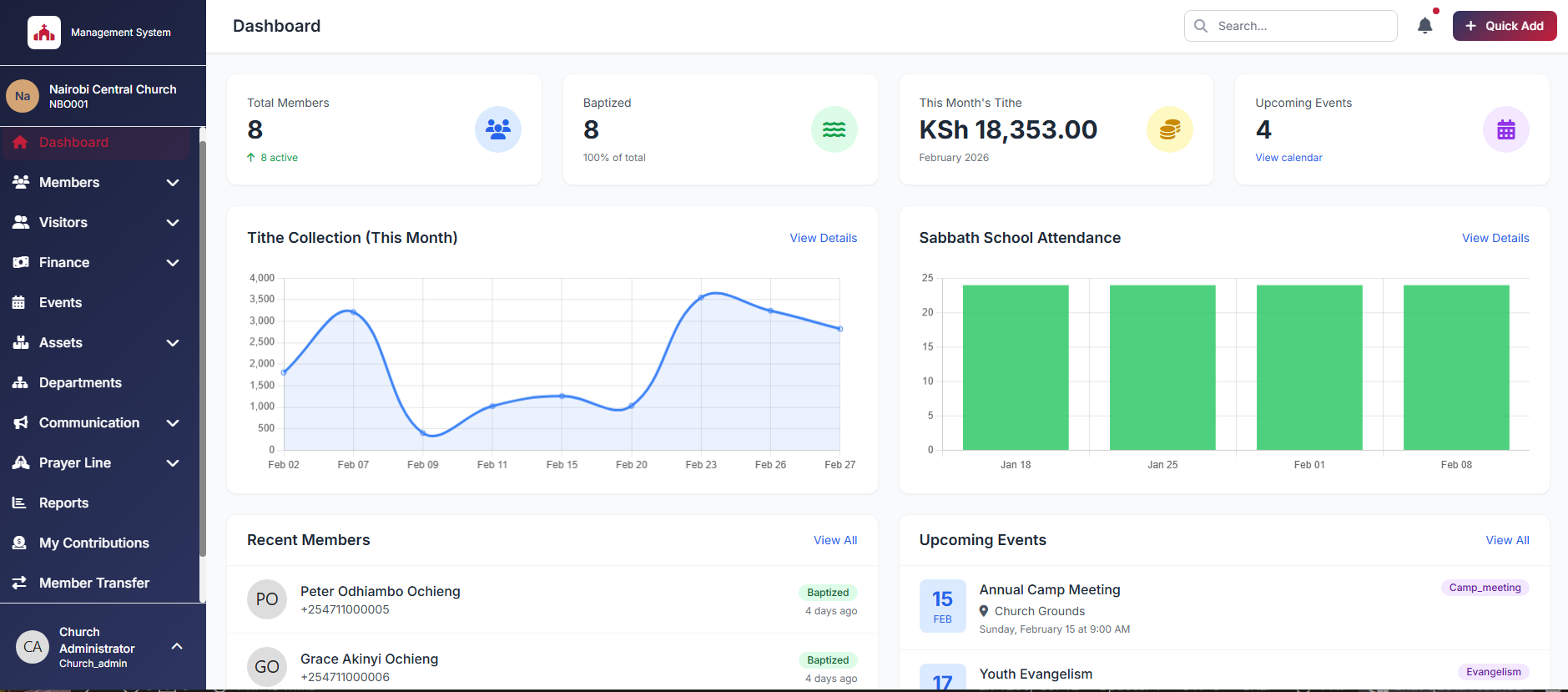This screenshot has height=692, width=1568.
Task: Click the KSh 18,353.00 tithe amount
Action: click(1008, 129)
